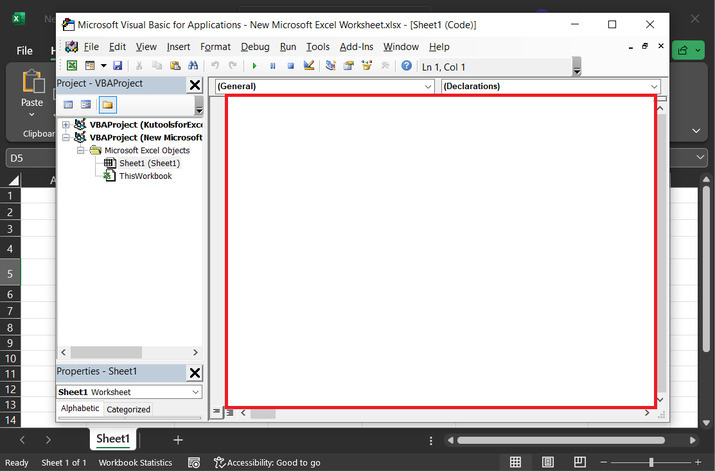Click inside the empty code editor area
This screenshot has width=715, height=472.
pos(441,251)
